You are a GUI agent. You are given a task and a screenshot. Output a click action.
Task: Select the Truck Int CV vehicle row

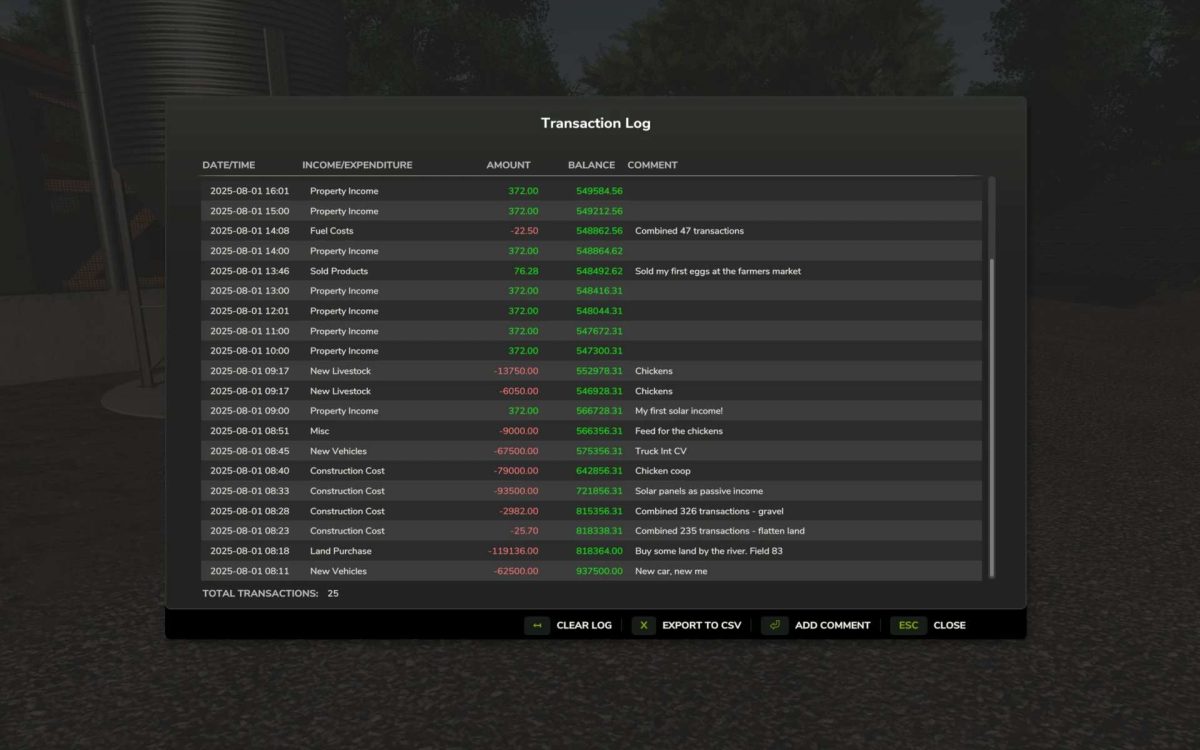coord(590,451)
